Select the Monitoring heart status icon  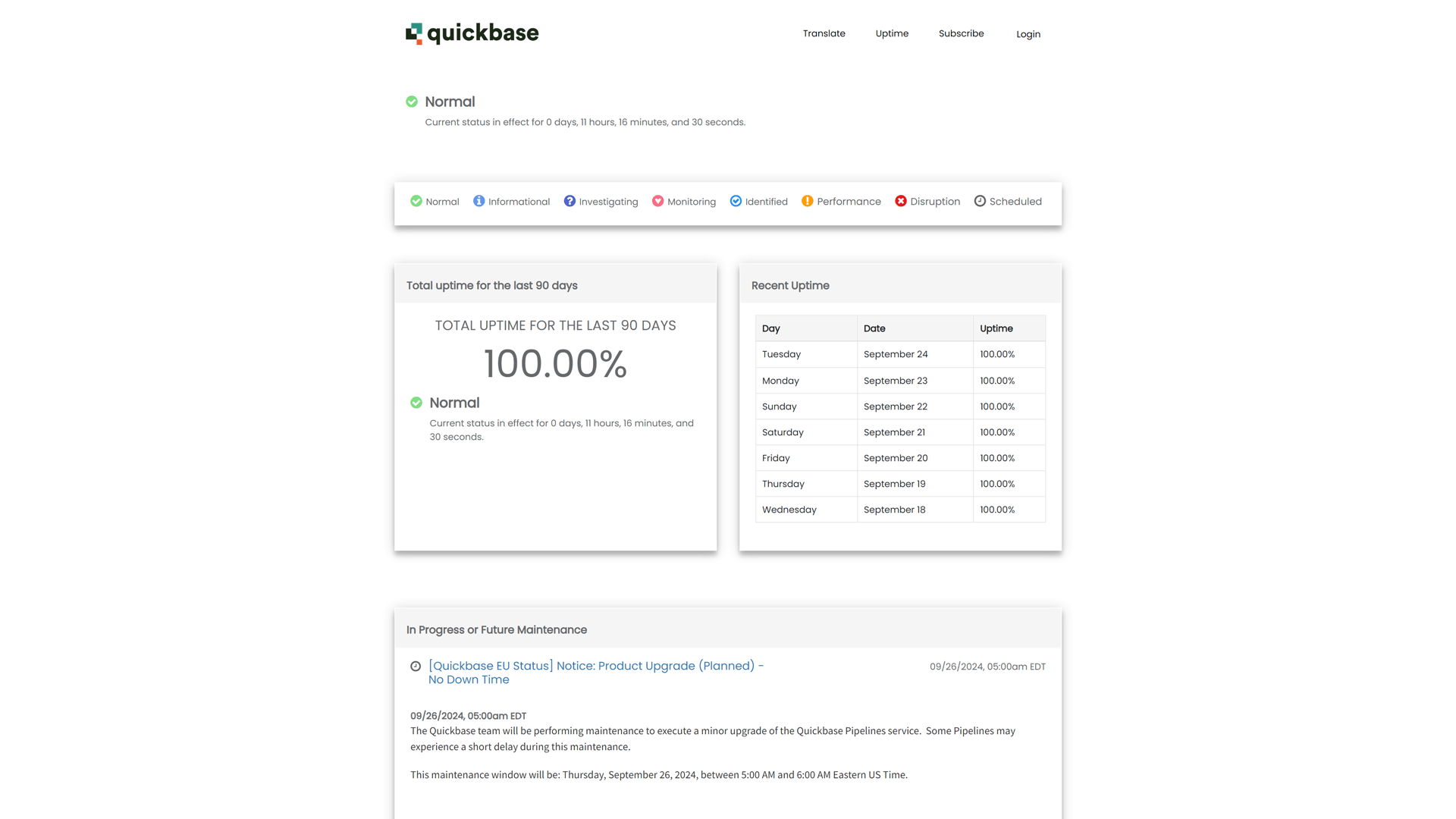[x=657, y=201]
